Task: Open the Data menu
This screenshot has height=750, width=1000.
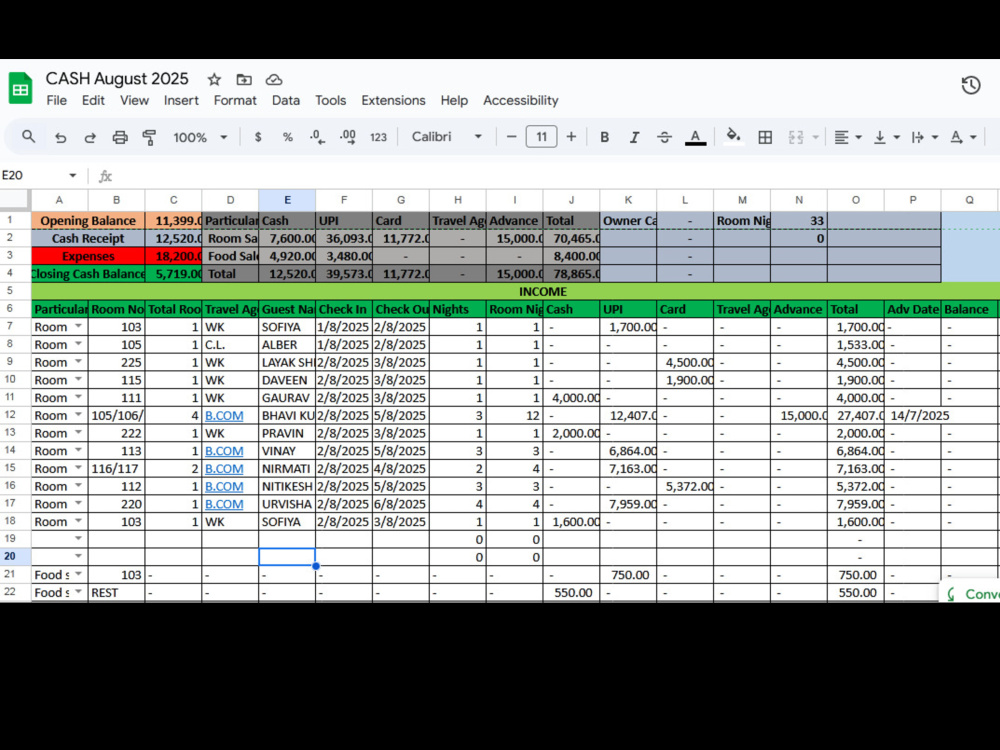Action: (x=286, y=100)
